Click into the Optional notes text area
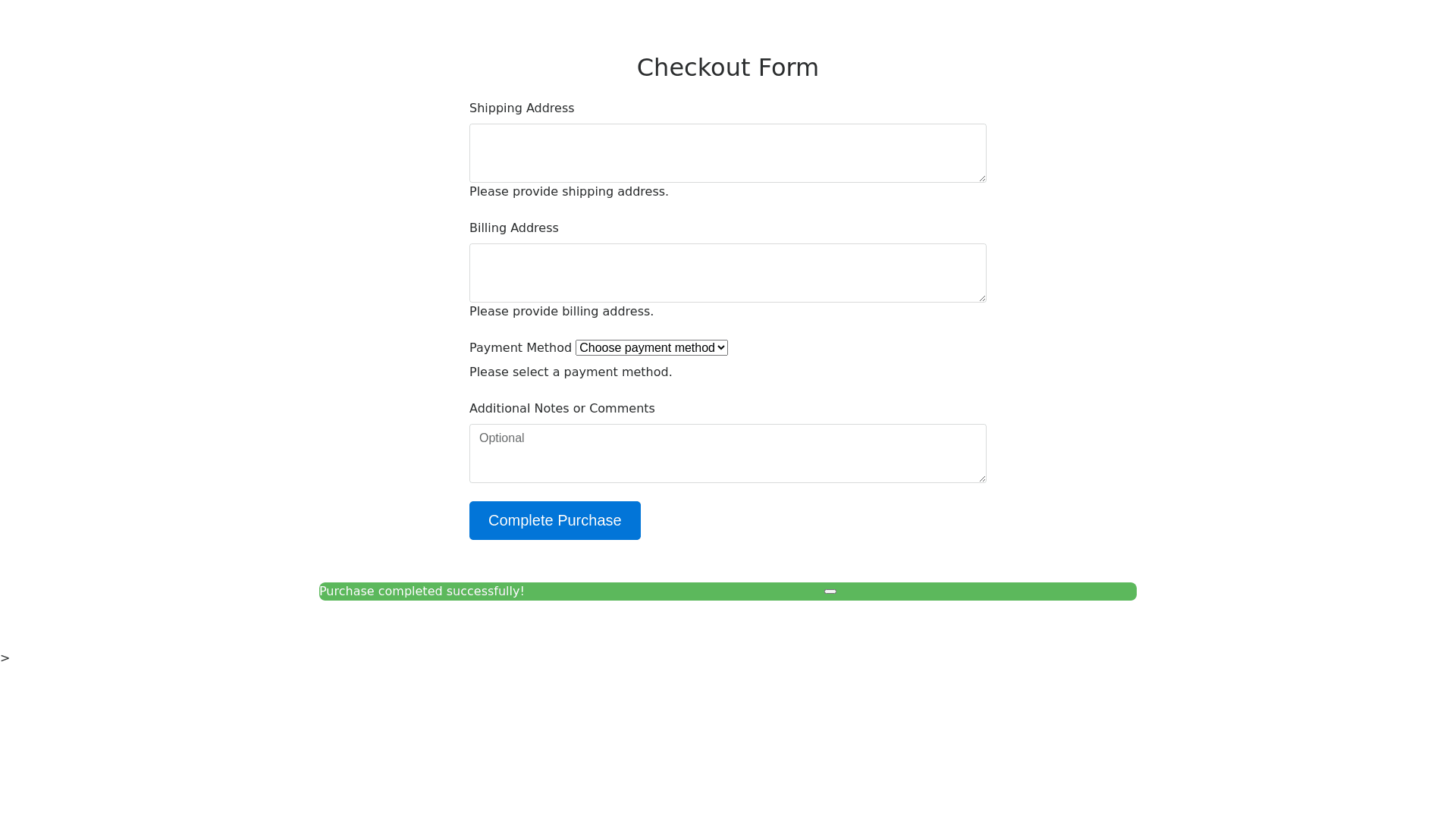 click(x=727, y=453)
